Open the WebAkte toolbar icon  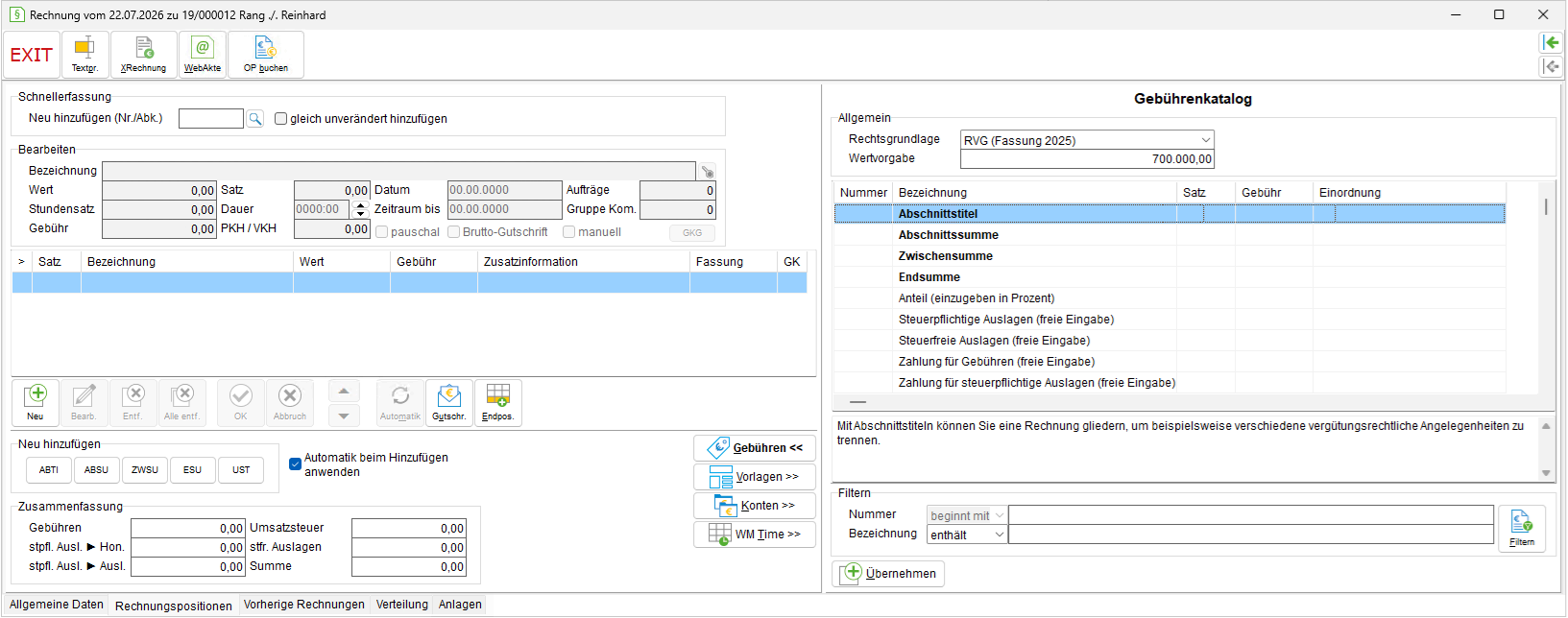(203, 55)
